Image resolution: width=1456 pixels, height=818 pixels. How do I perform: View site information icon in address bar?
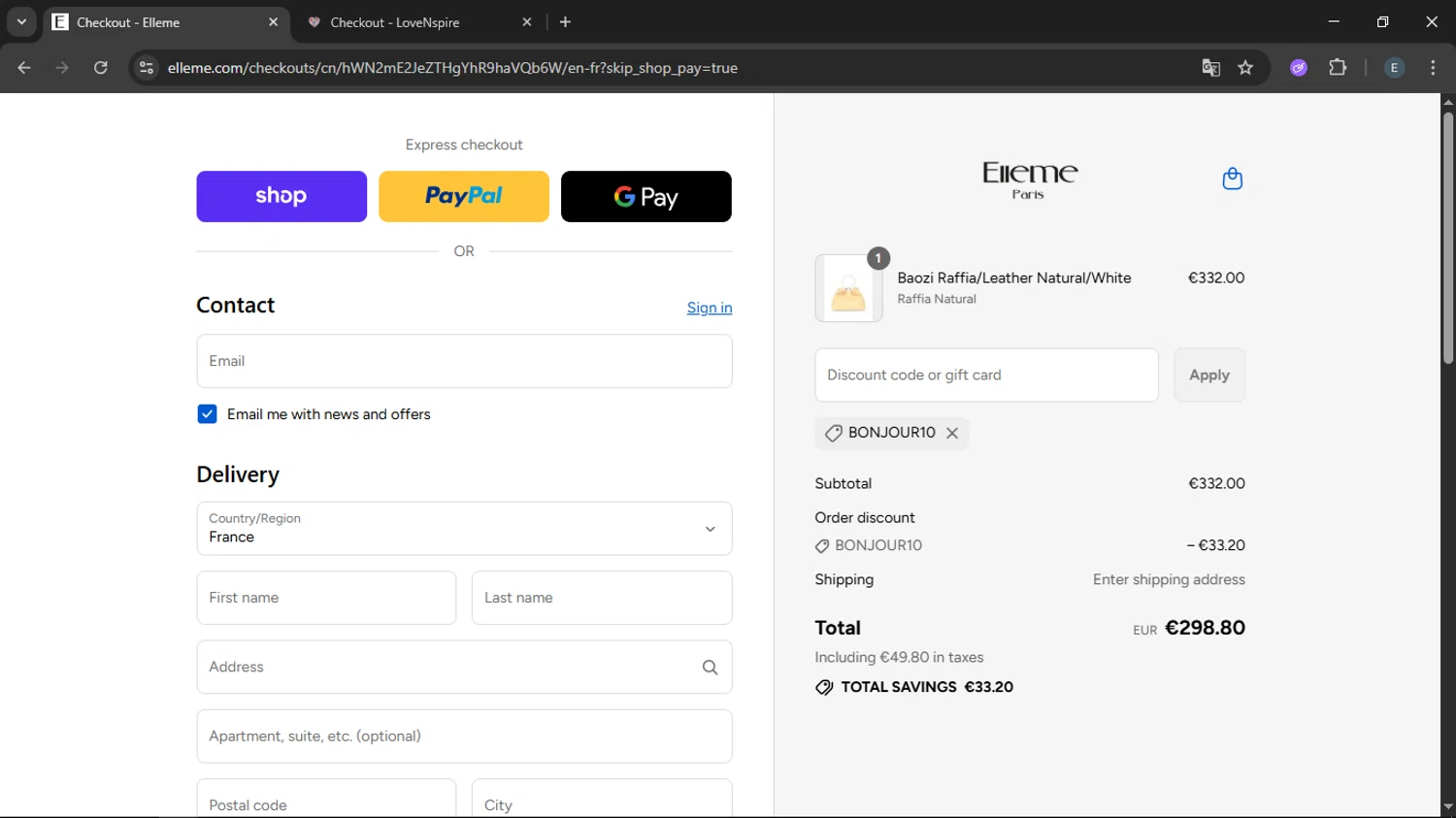pyautogui.click(x=147, y=68)
